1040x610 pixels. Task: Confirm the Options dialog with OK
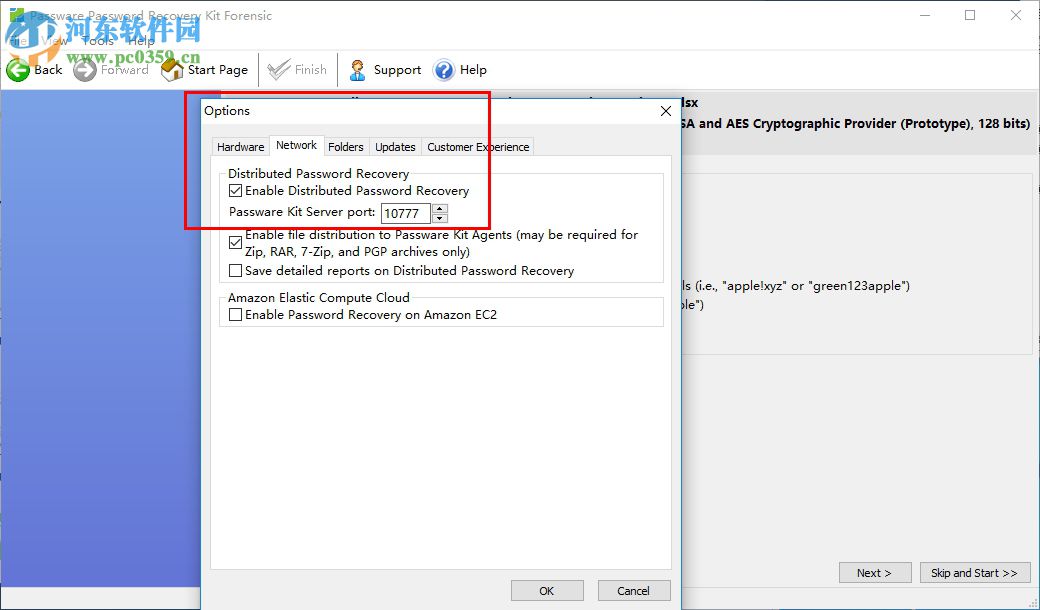coord(547,591)
